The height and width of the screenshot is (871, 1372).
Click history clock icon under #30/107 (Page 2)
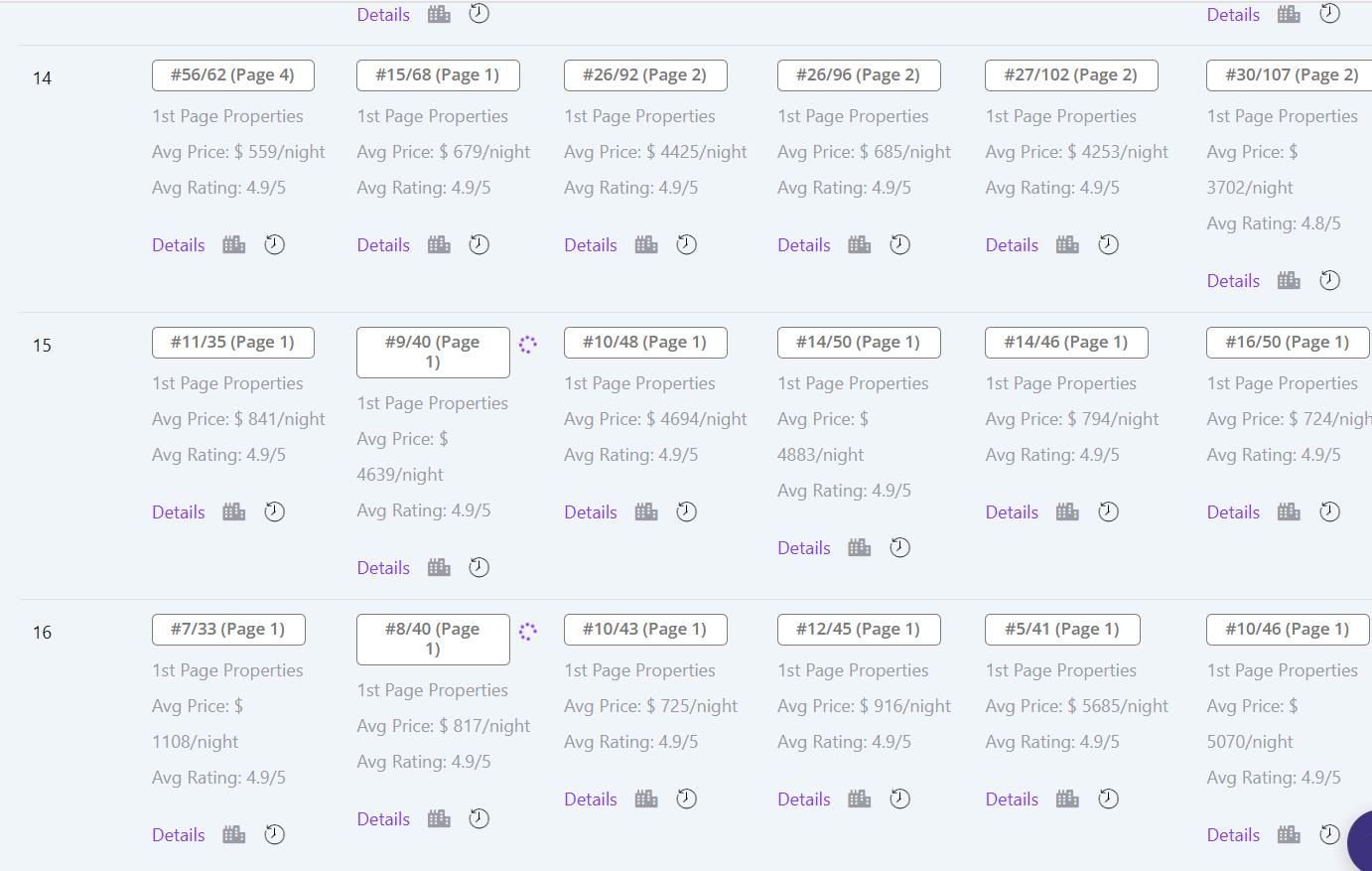click(x=1330, y=280)
